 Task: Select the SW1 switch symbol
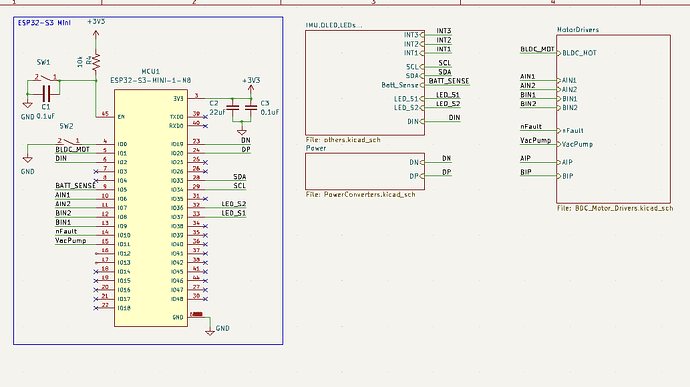(x=46, y=78)
